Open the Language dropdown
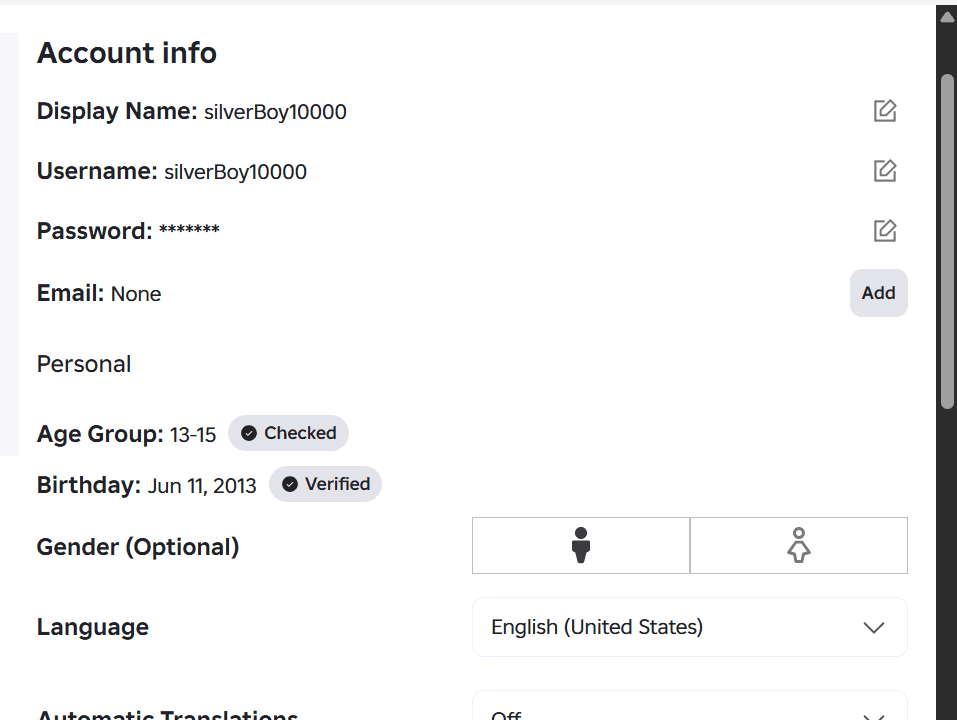The image size is (957, 720). (690, 627)
